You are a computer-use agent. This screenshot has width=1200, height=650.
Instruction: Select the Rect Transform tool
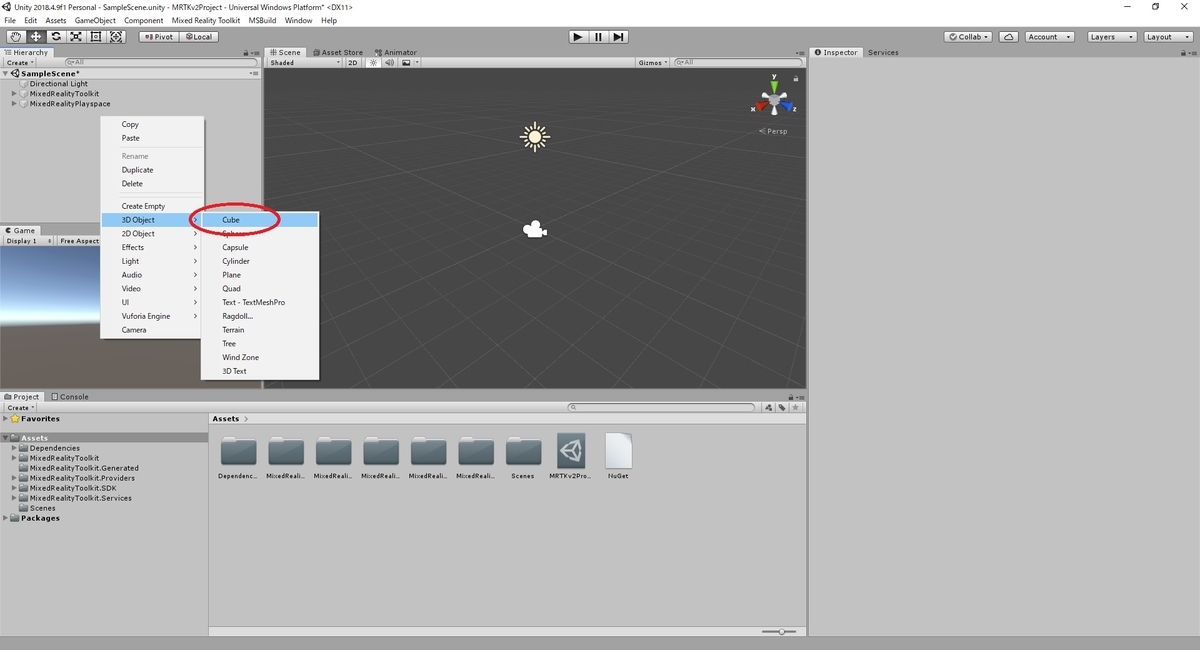tap(96, 37)
